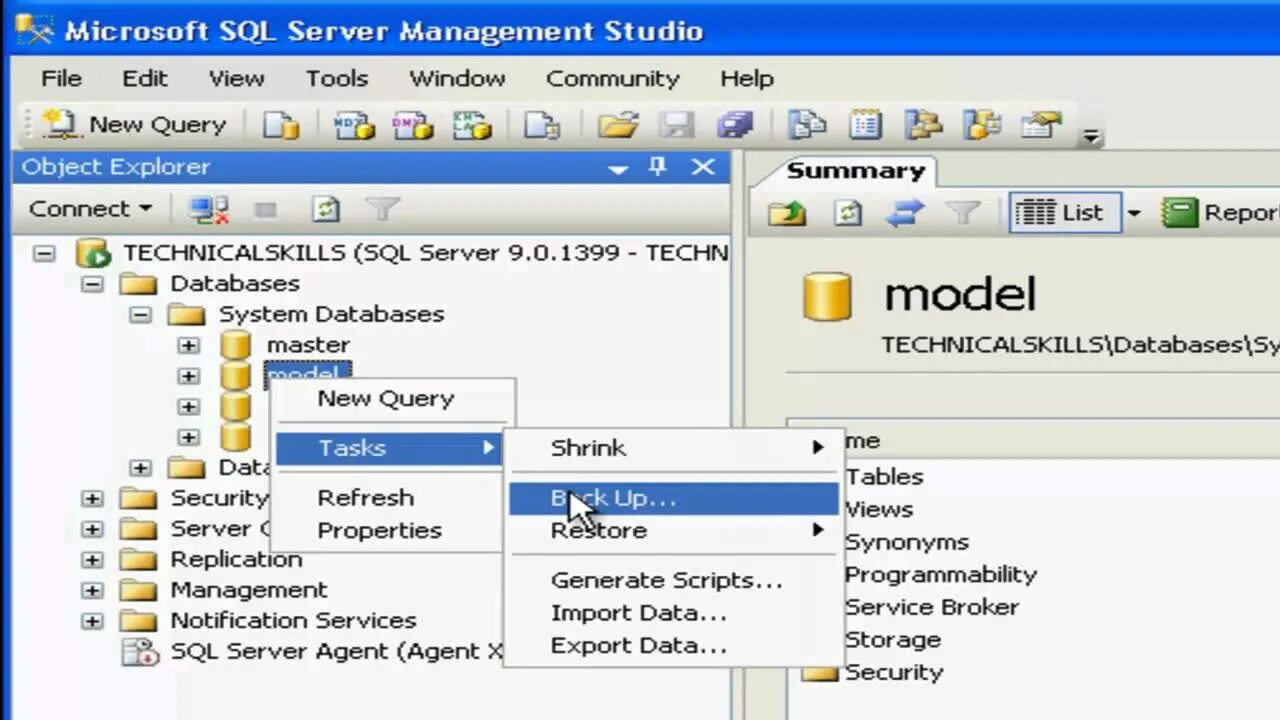Open the Help menu
This screenshot has width=1280, height=720.
747,78
